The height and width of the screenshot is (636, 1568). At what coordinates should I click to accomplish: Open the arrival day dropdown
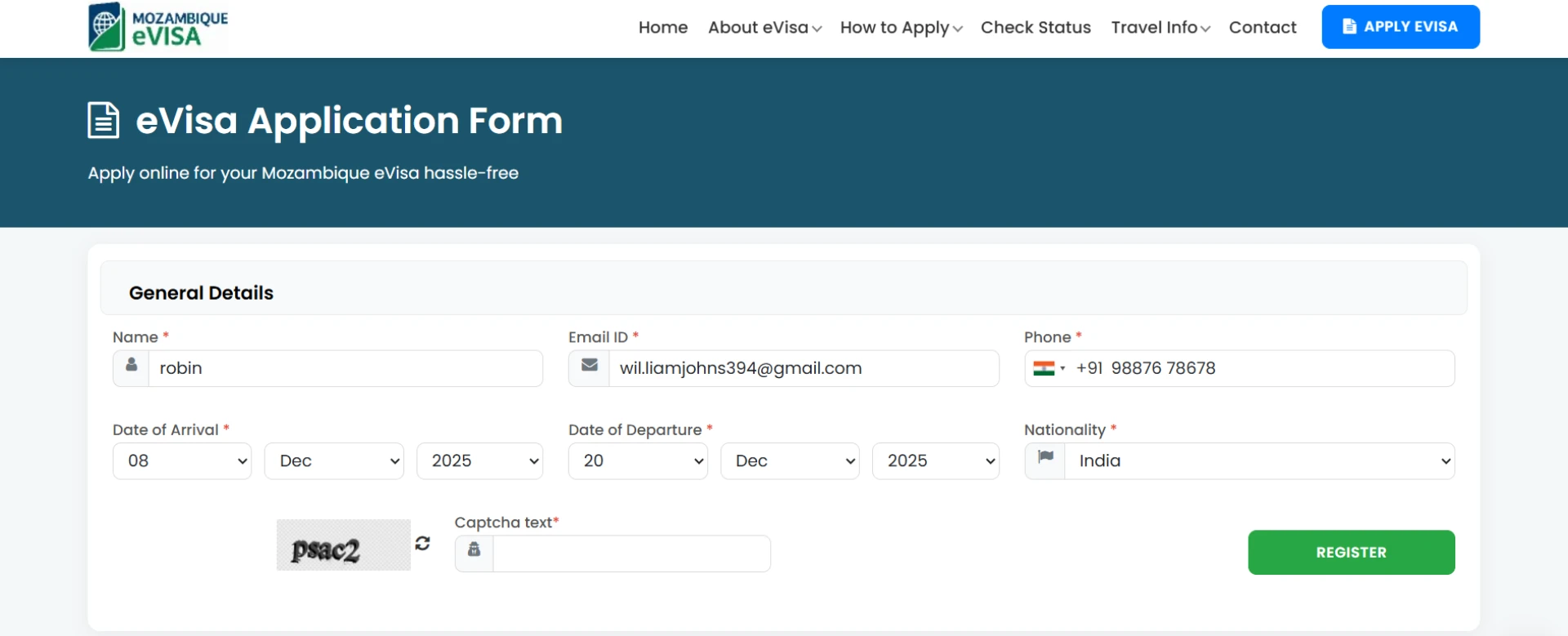[182, 461]
